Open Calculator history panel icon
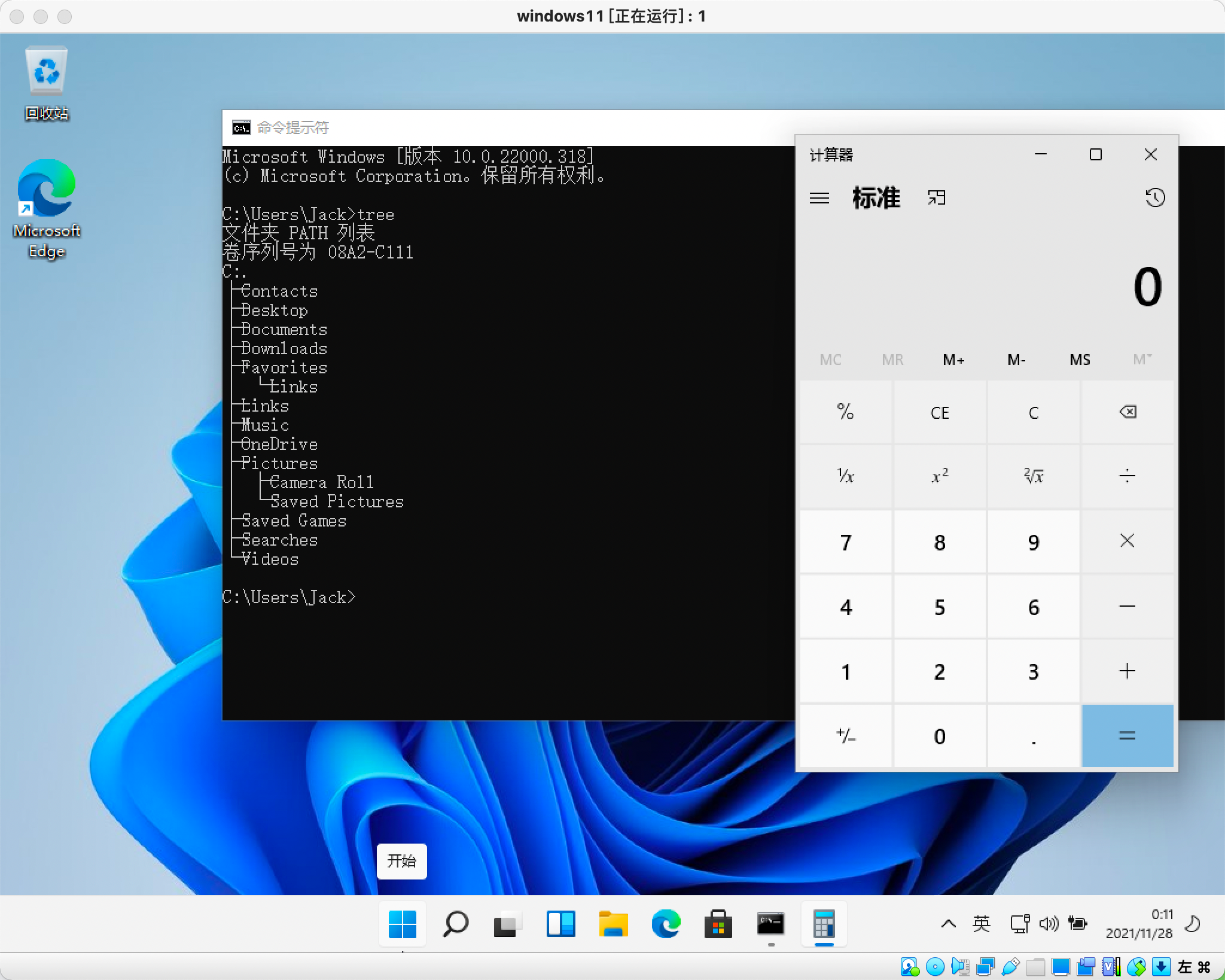 coord(1155,197)
